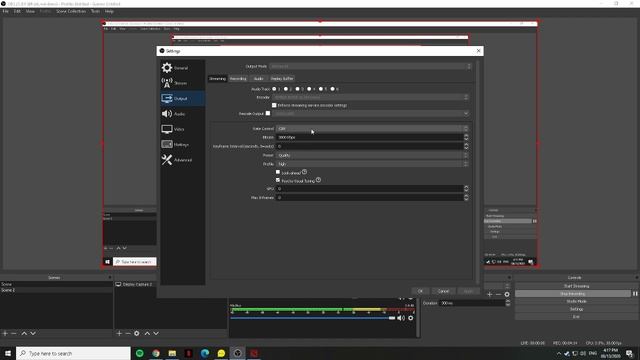Open Encoder dropdown
The height and width of the screenshot is (360, 640).
coord(370,97)
